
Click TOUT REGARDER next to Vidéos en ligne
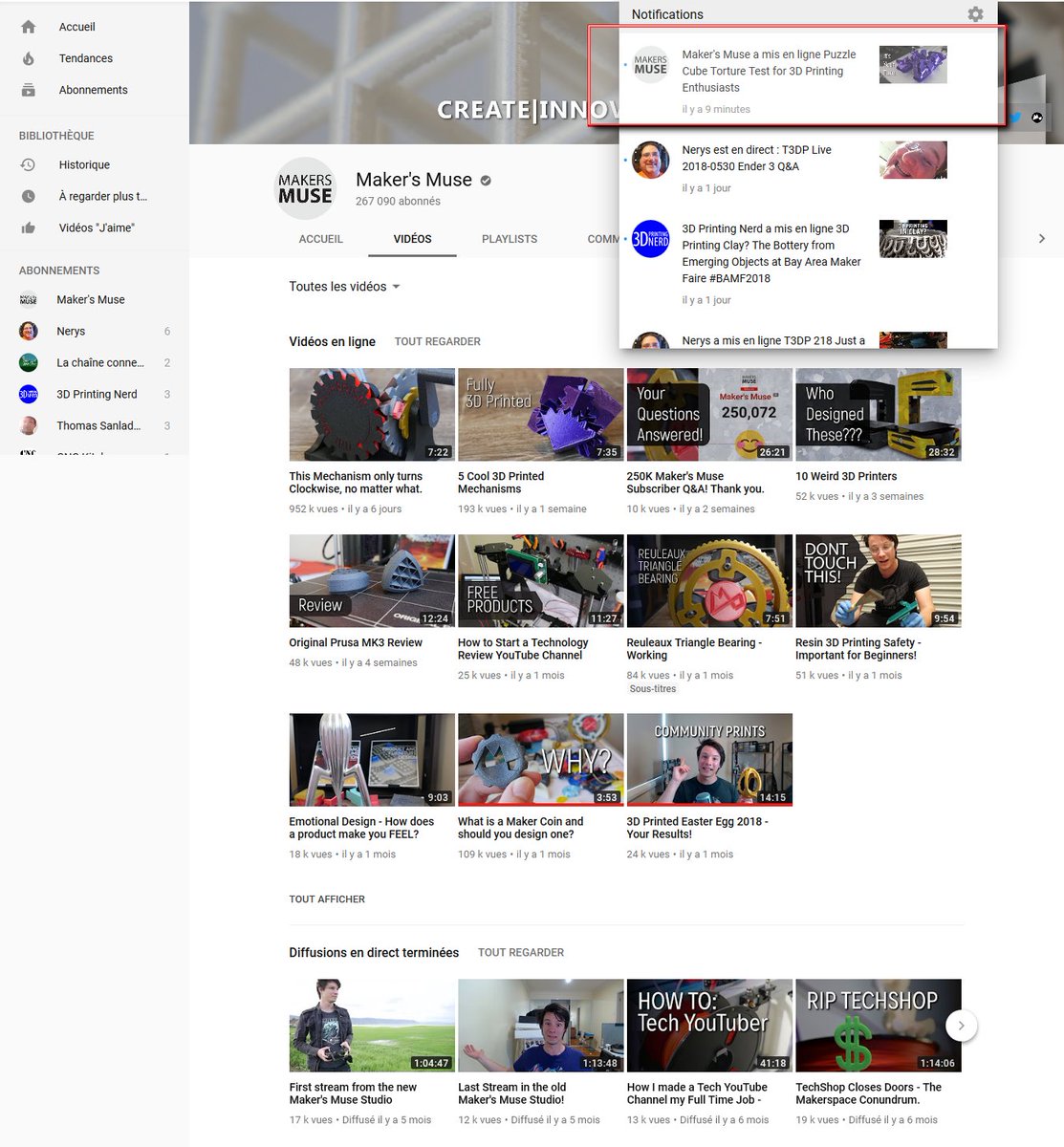coord(438,341)
